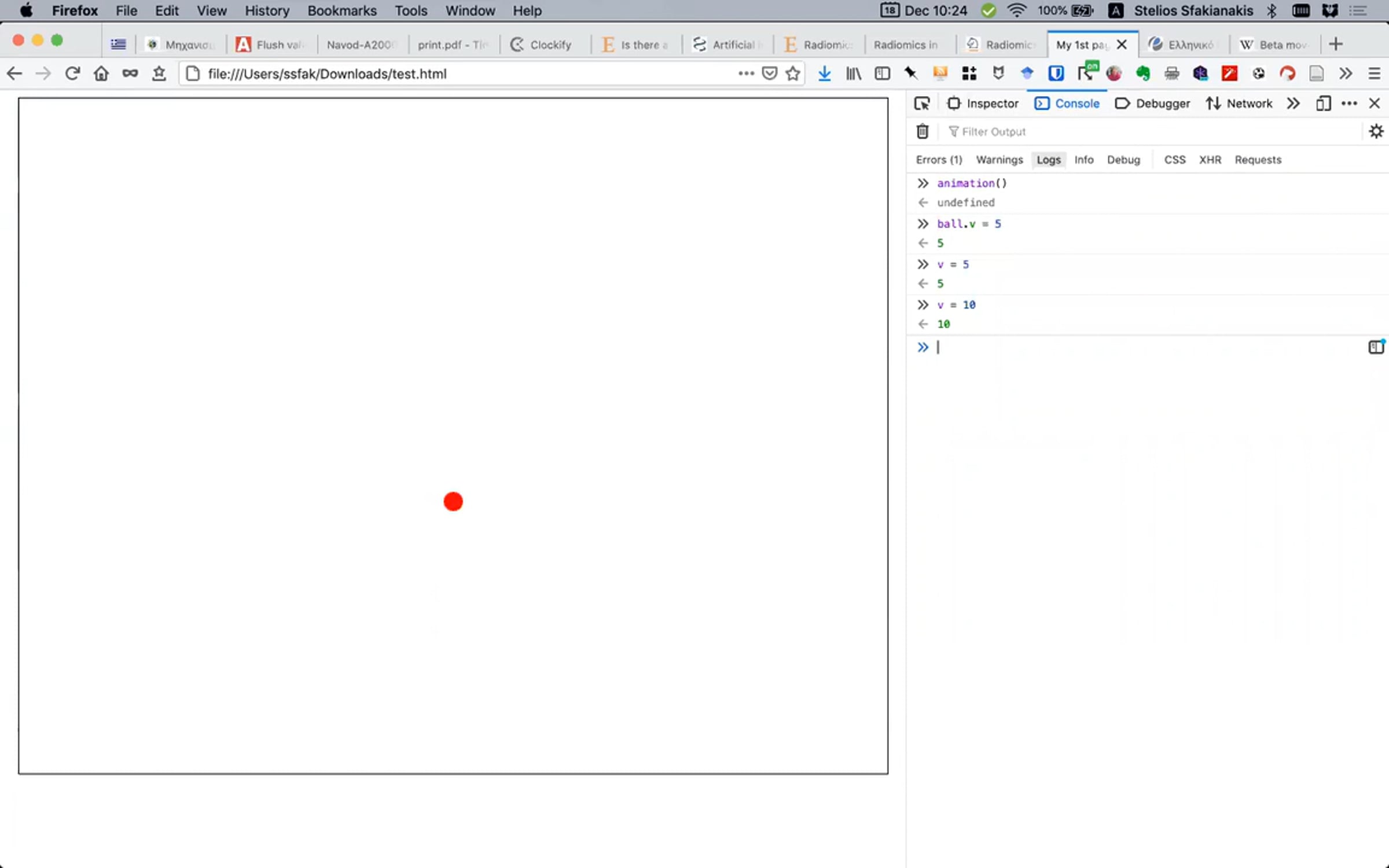
Task: Open the Library bookshelf icon
Action: click(x=854, y=73)
